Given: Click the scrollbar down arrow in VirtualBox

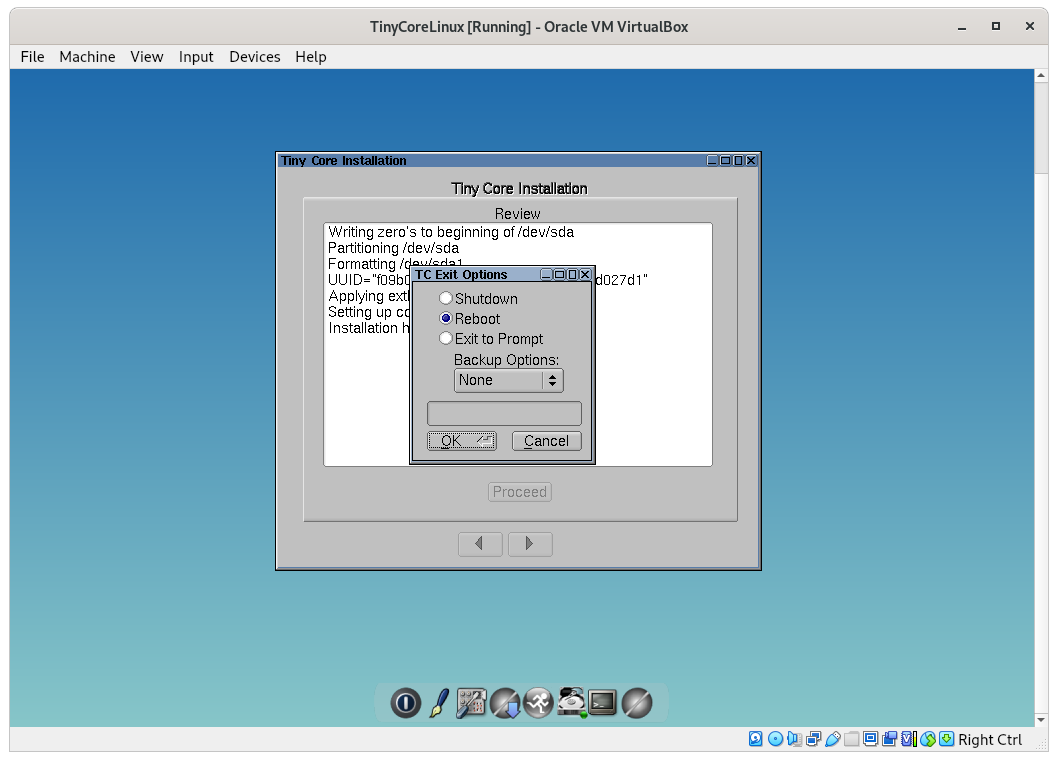Looking at the screenshot, I should pyautogui.click(x=1041, y=720).
